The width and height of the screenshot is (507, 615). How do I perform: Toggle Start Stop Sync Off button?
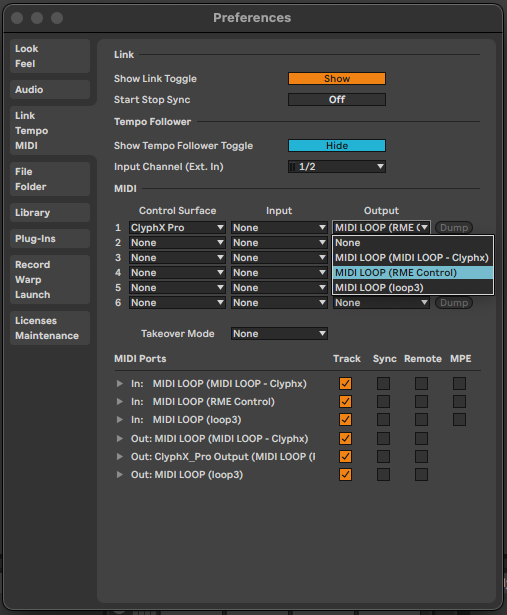click(337, 100)
